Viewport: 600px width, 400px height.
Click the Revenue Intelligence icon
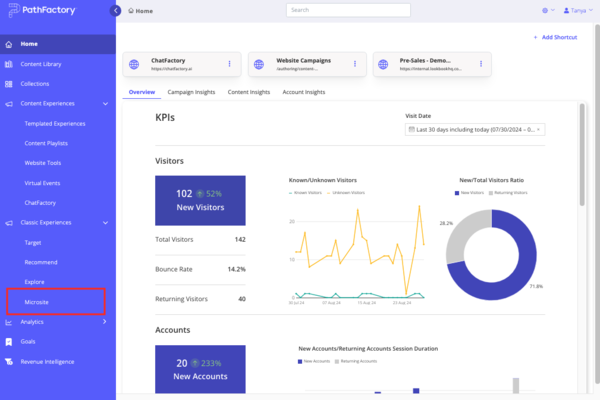tap(9, 362)
